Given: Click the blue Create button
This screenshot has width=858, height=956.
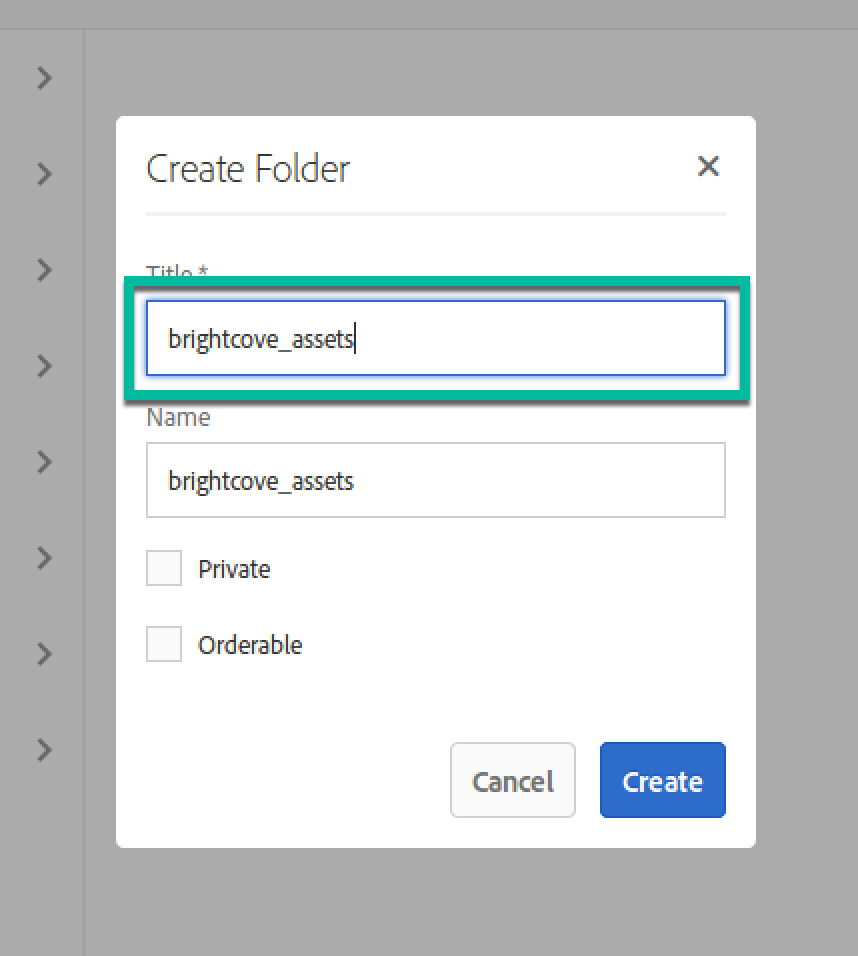Looking at the screenshot, I should (662, 780).
